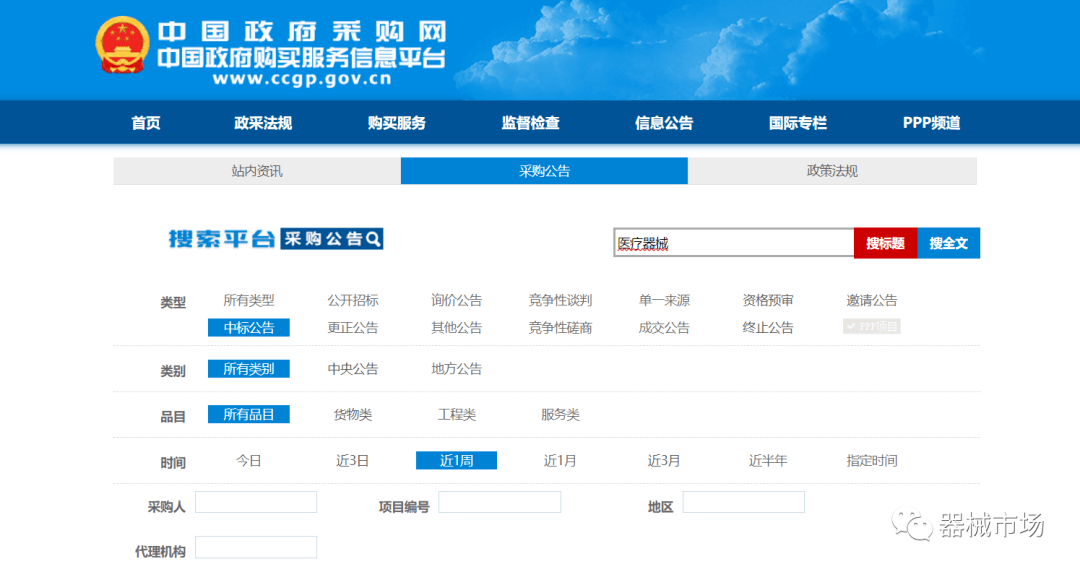
Task: Open 信息公告 navigation item
Action: pyautogui.click(x=664, y=123)
